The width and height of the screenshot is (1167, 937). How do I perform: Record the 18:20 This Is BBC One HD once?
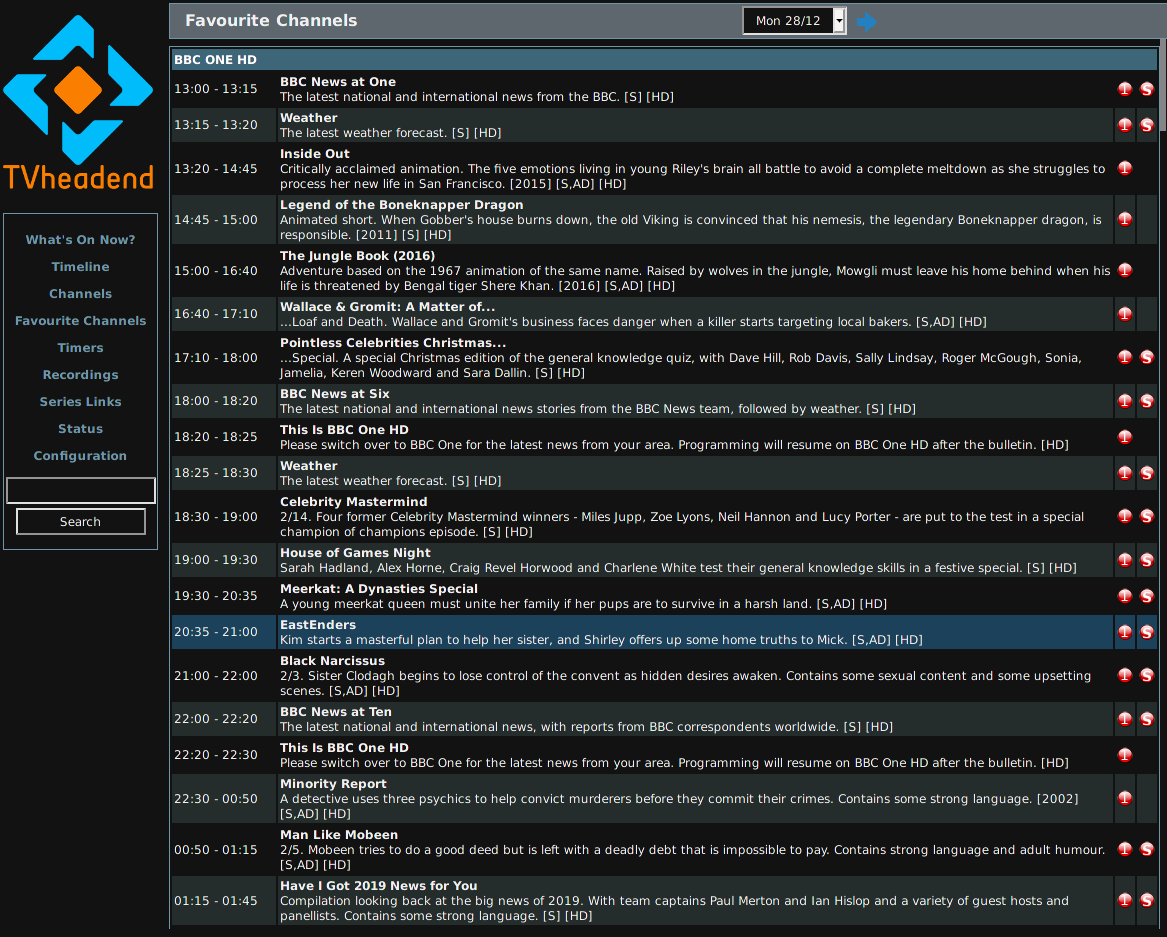click(1125, 437)
